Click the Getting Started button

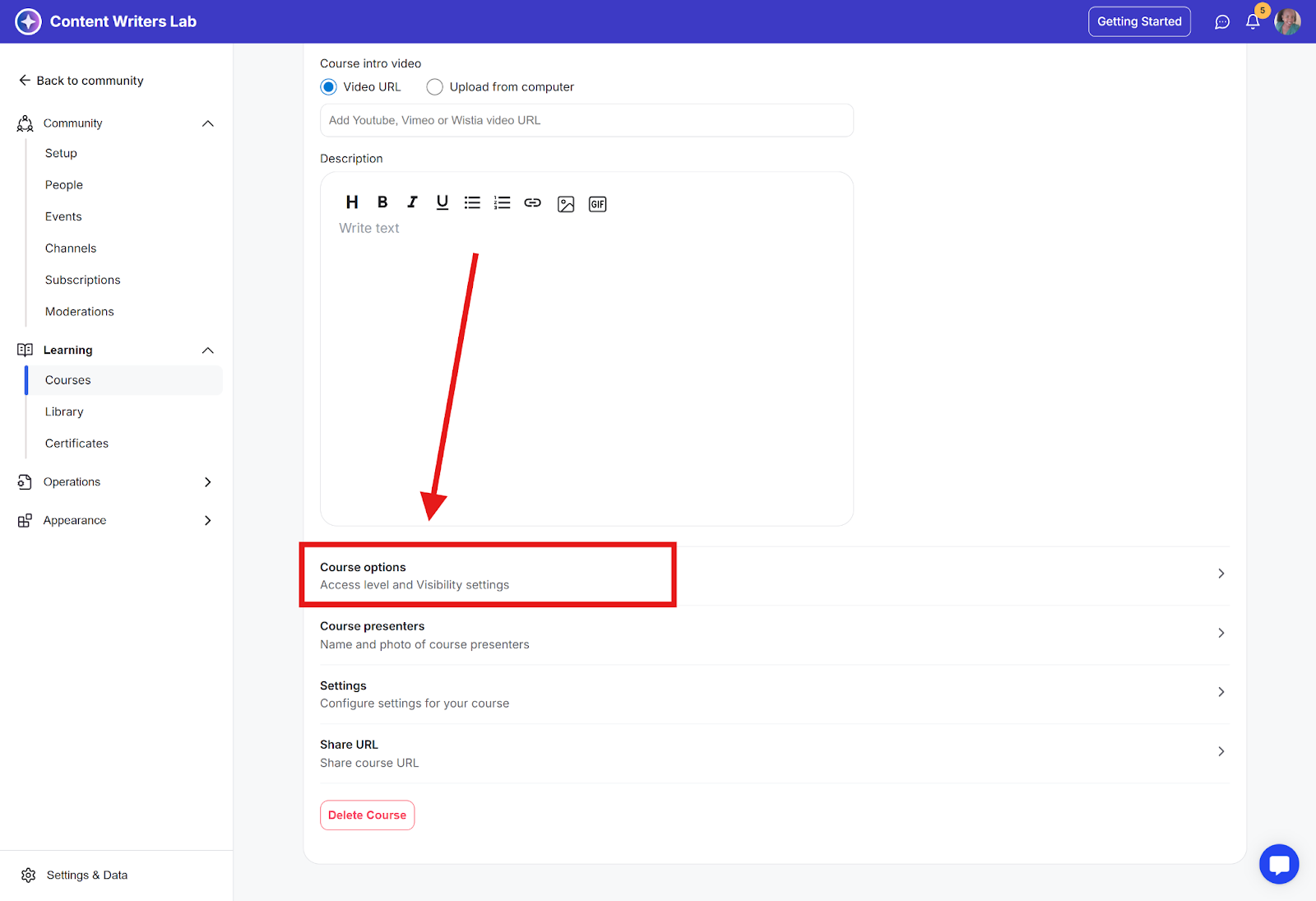1139,21
